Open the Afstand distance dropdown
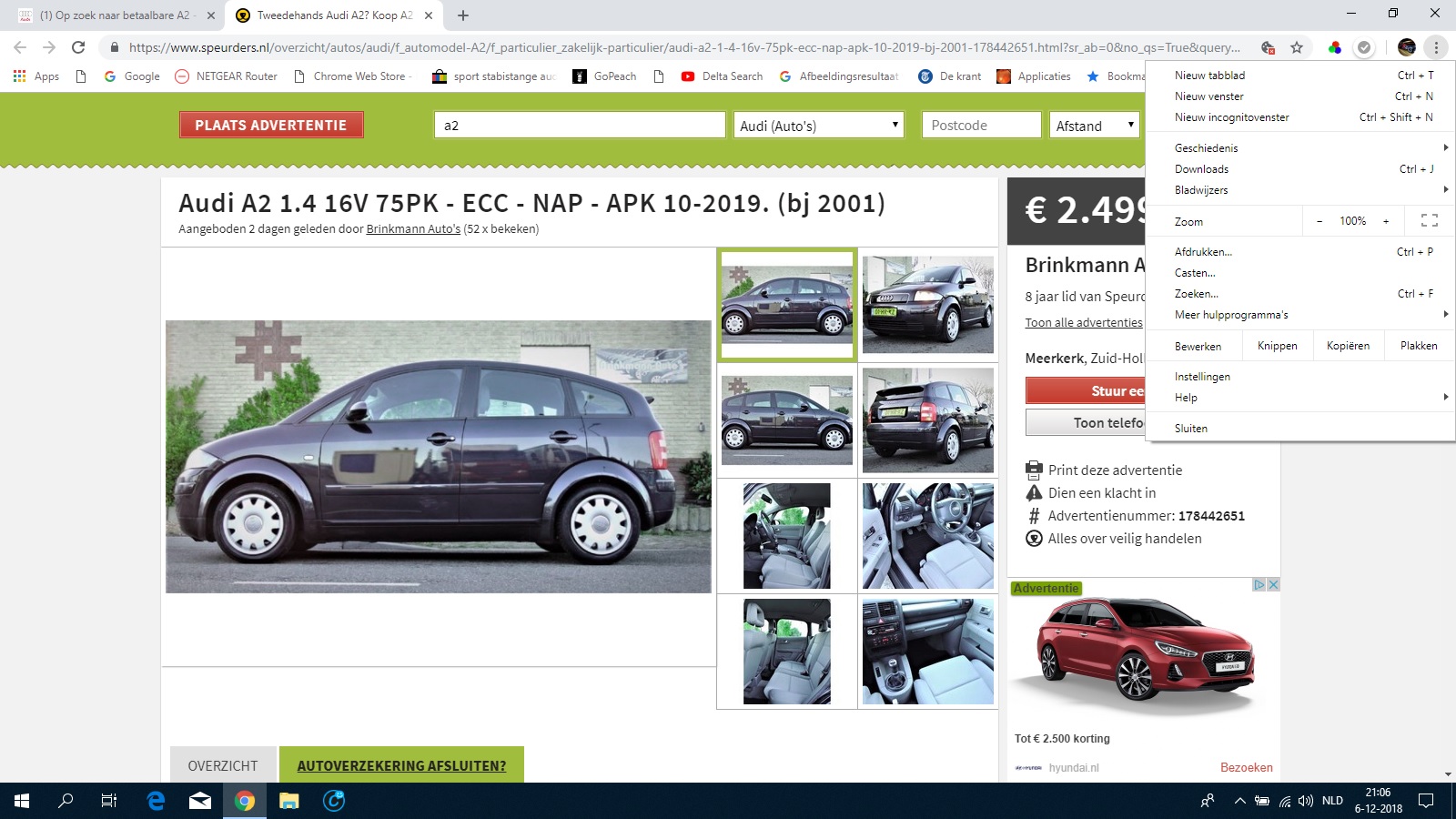Viewport: 1456px width, 819px height. (1095, 126)
